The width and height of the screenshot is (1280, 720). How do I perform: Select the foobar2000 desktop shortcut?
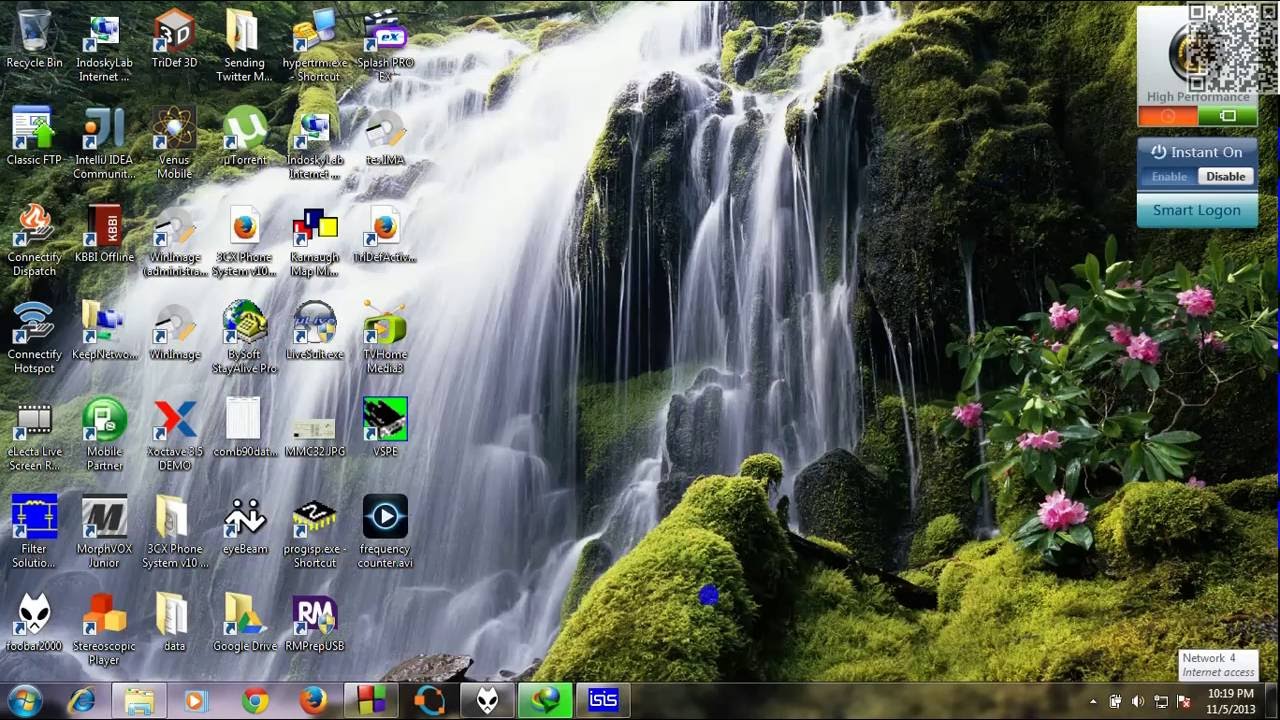(x=34, y=622)
